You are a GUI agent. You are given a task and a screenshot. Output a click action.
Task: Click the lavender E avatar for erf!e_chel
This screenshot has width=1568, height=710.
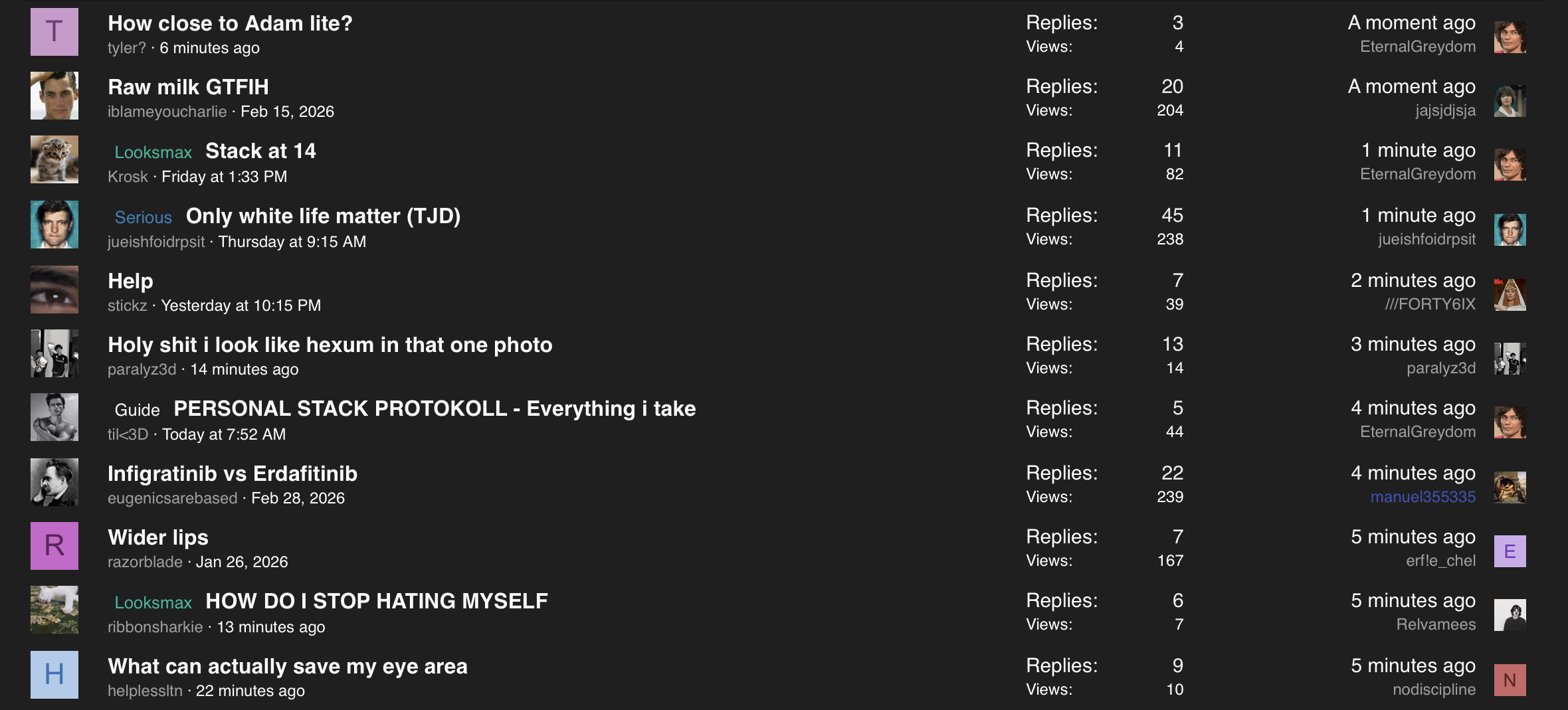click(1510, 551)
